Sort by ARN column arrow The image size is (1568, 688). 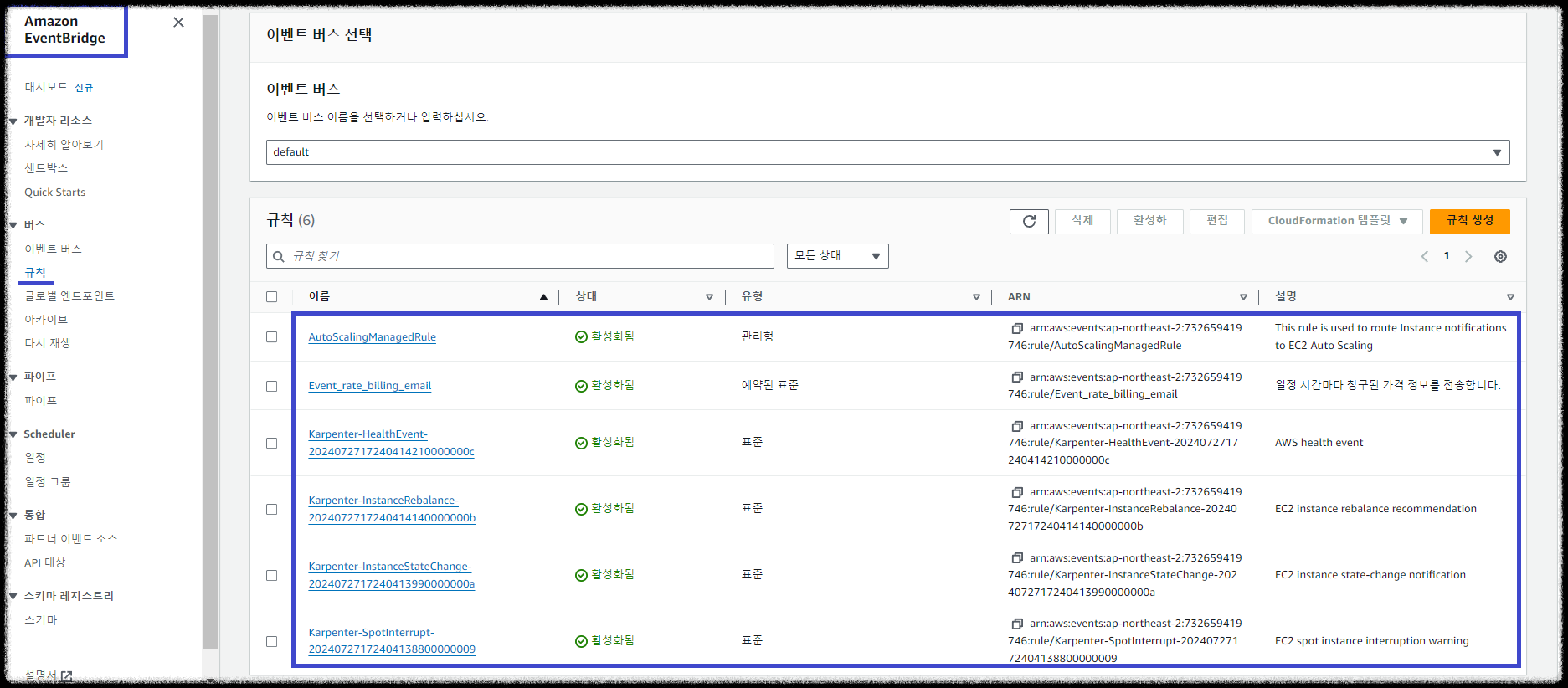1243,297
